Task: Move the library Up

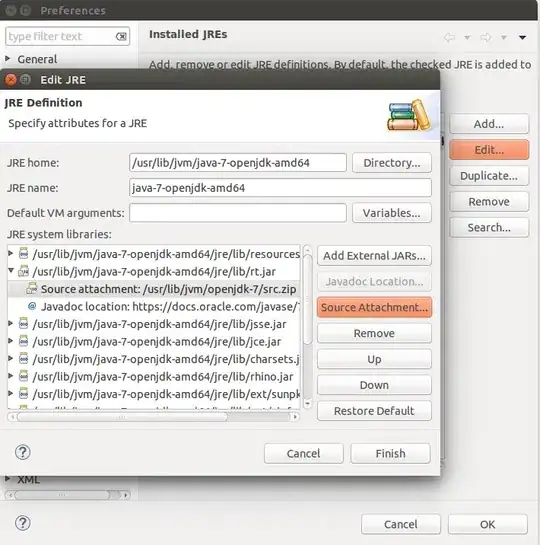Action: pos(374,359)
